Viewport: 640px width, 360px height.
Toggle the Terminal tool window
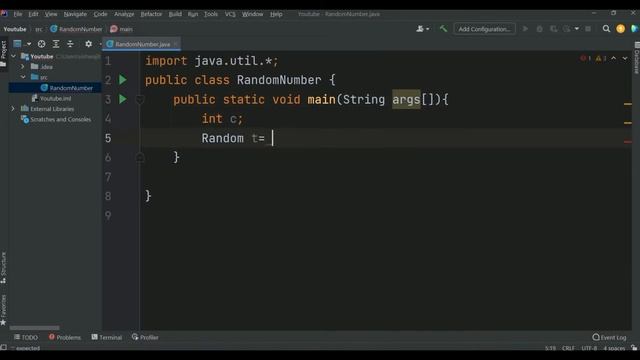tap(107, 337)
